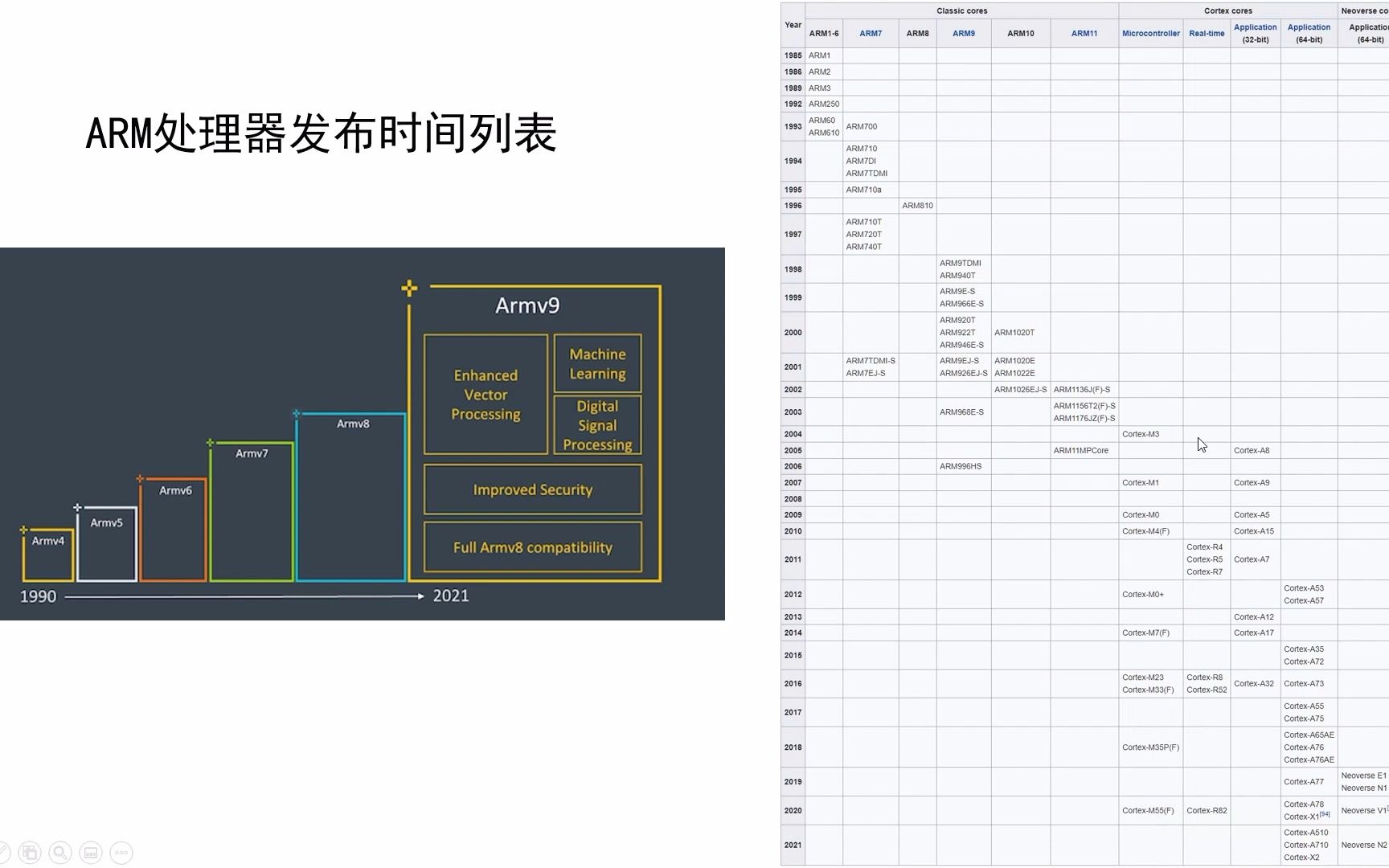1389x868 pixels.
Task: Click the Armv9 heading in the diagram
Action: click(527, 305)
